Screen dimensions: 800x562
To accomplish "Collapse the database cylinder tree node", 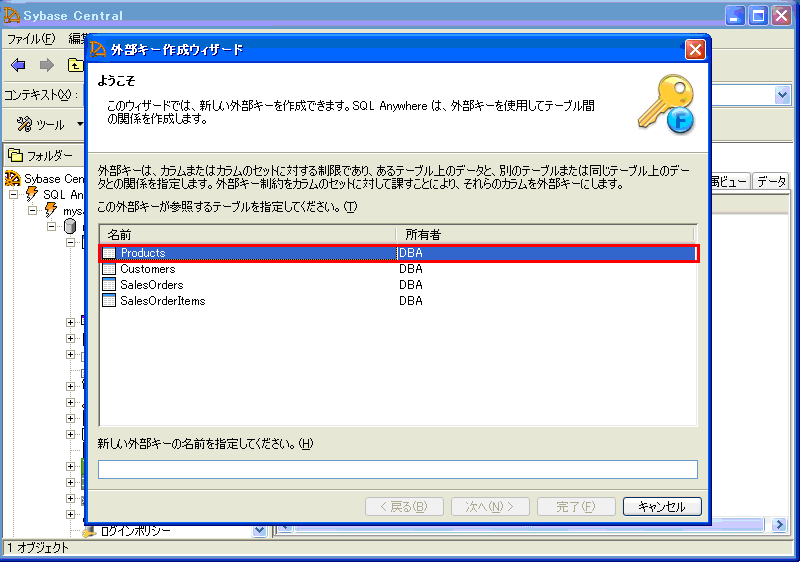I will [53, 227].
